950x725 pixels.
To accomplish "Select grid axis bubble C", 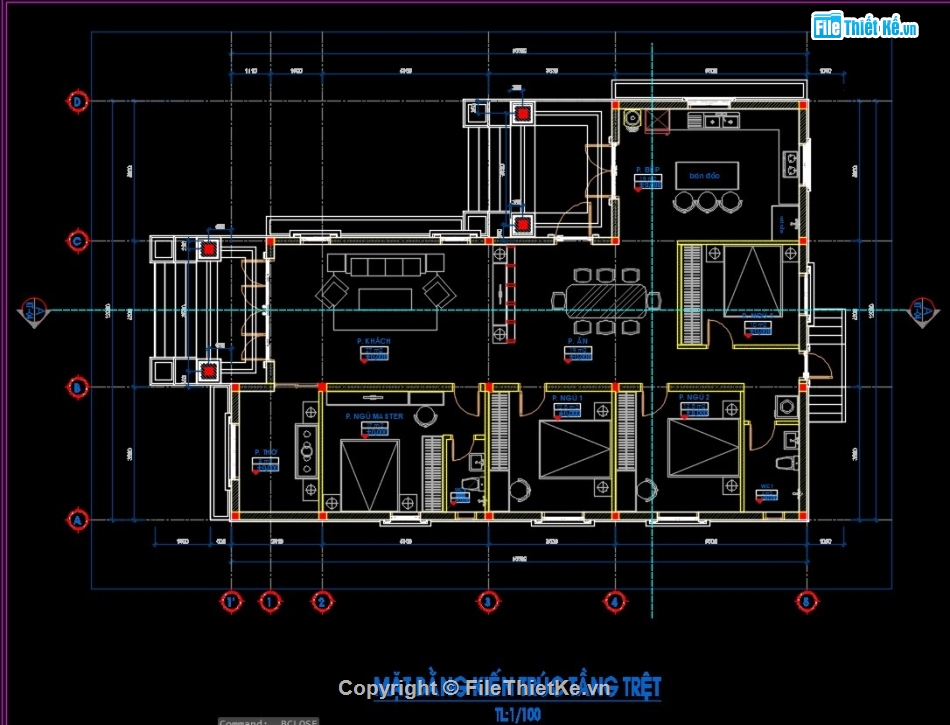I will (77, 241).
